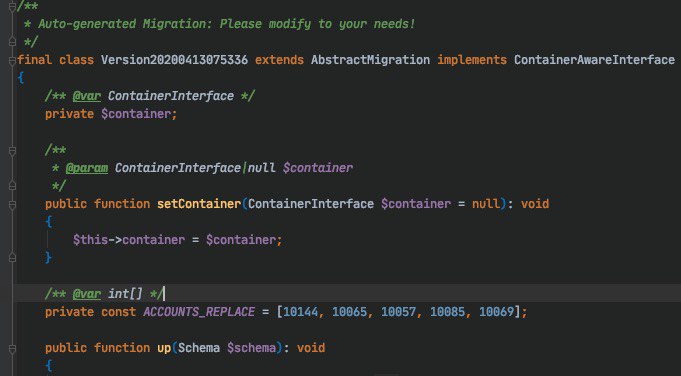Click the @var tag before ContainerInterface
This screenshot has height=376, width=681.
click(x=86, y=96)
